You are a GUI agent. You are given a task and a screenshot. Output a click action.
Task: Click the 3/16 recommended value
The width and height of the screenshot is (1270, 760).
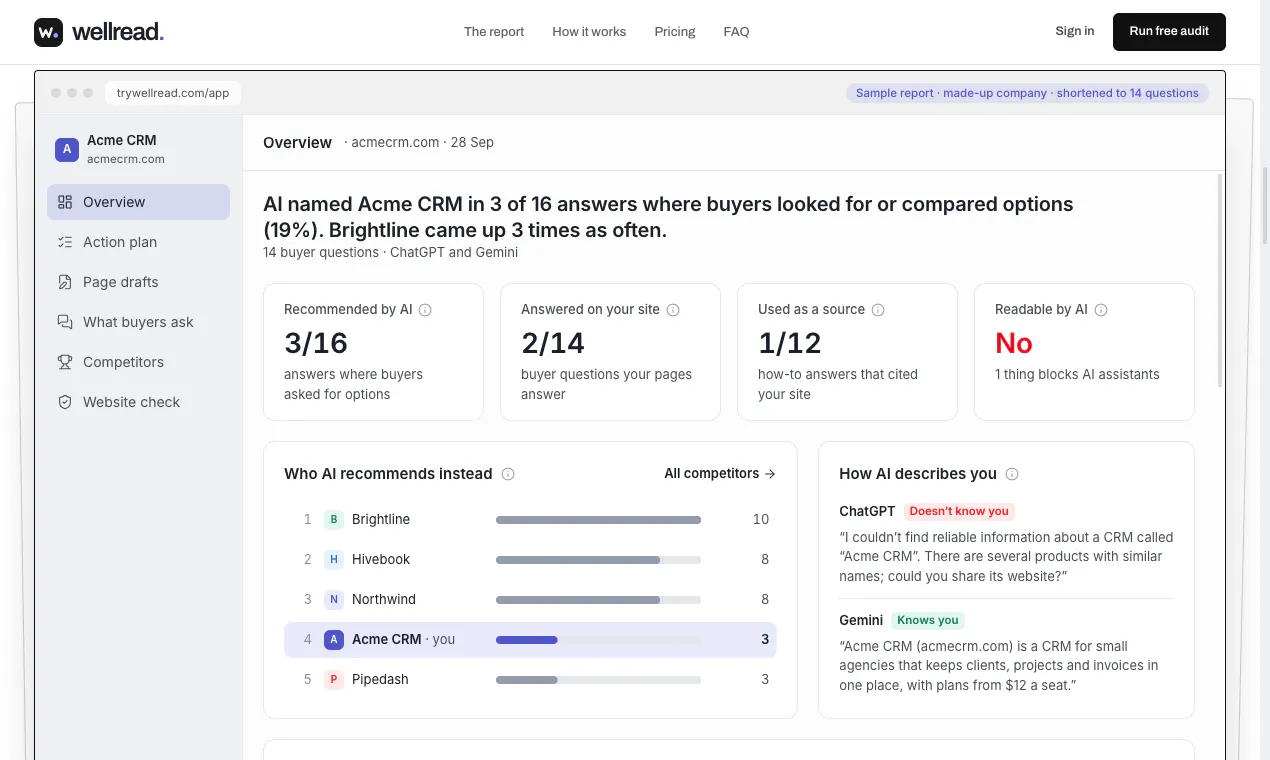(x=316, y=343)
